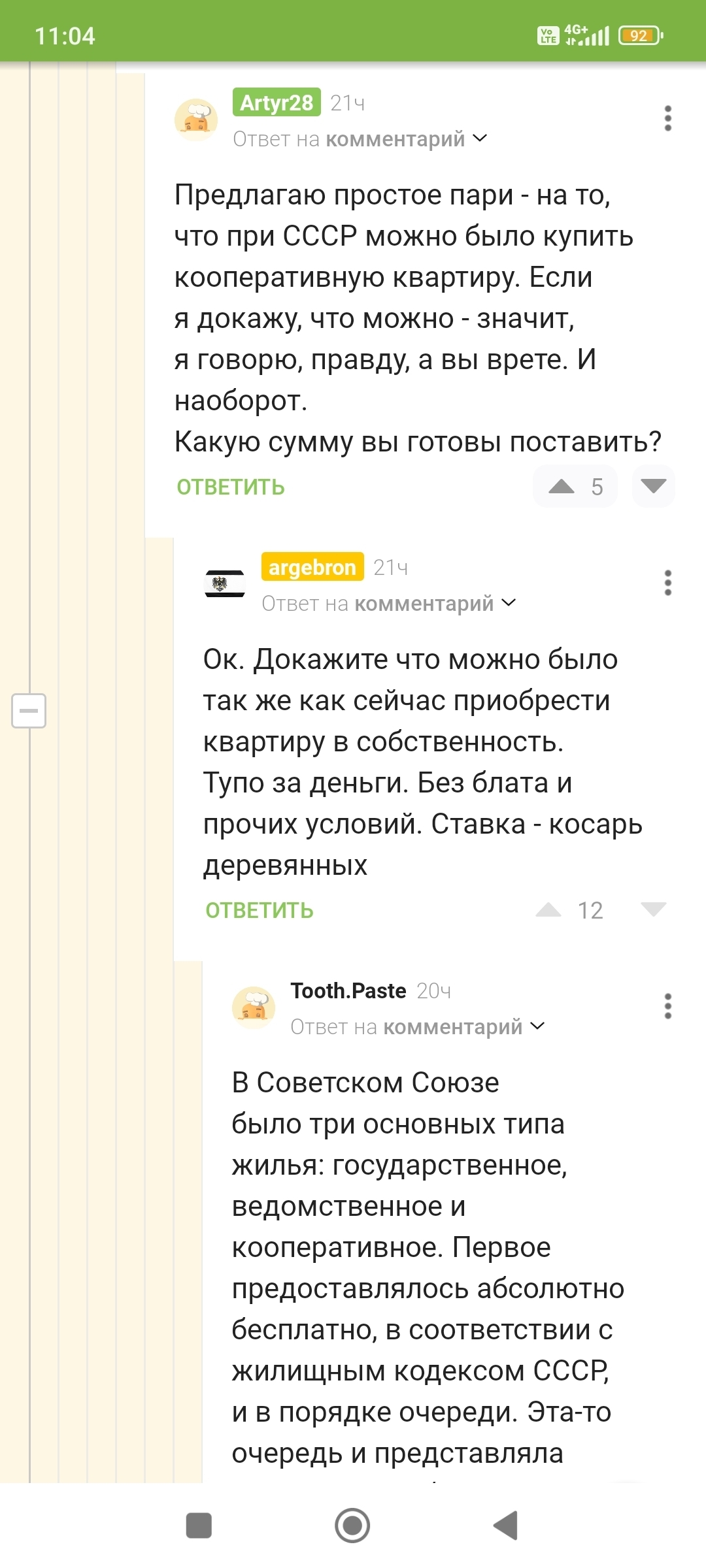Open three-dot menu on argebron's comment
706x1568 pixels.
667,583
